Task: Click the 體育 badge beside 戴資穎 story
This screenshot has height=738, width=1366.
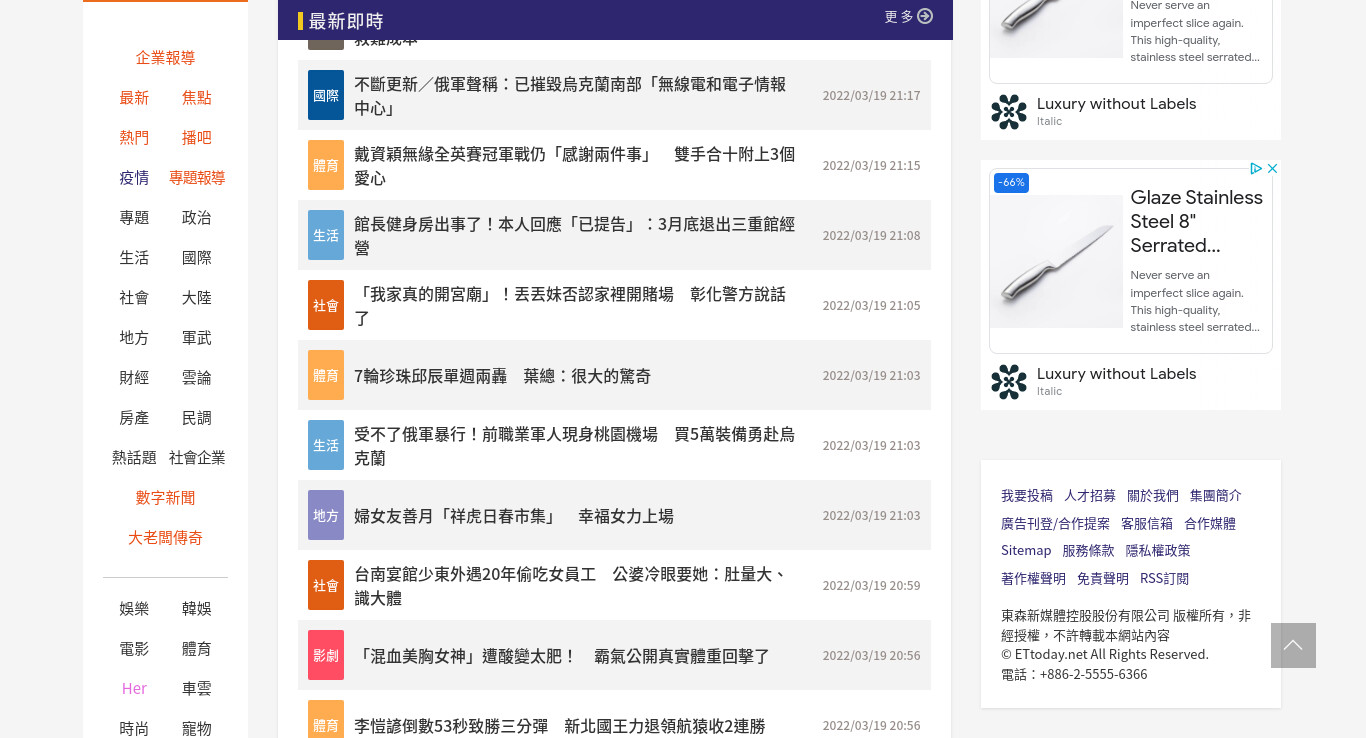Action: pyautogui.click(x=326, y=165)
